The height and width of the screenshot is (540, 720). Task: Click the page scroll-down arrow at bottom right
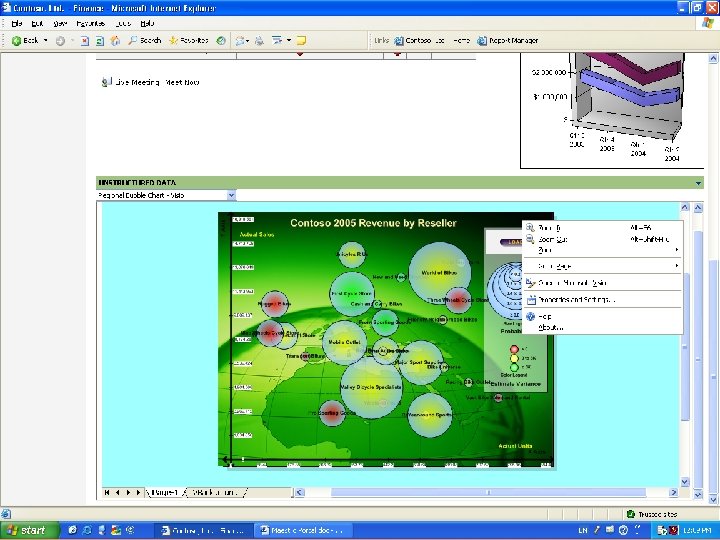(713, 500)
